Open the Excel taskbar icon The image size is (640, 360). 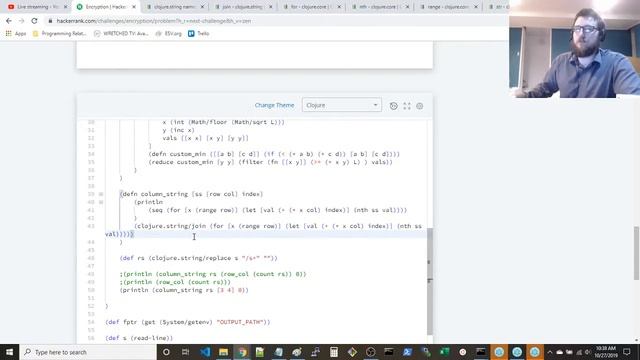click(444, 352)
